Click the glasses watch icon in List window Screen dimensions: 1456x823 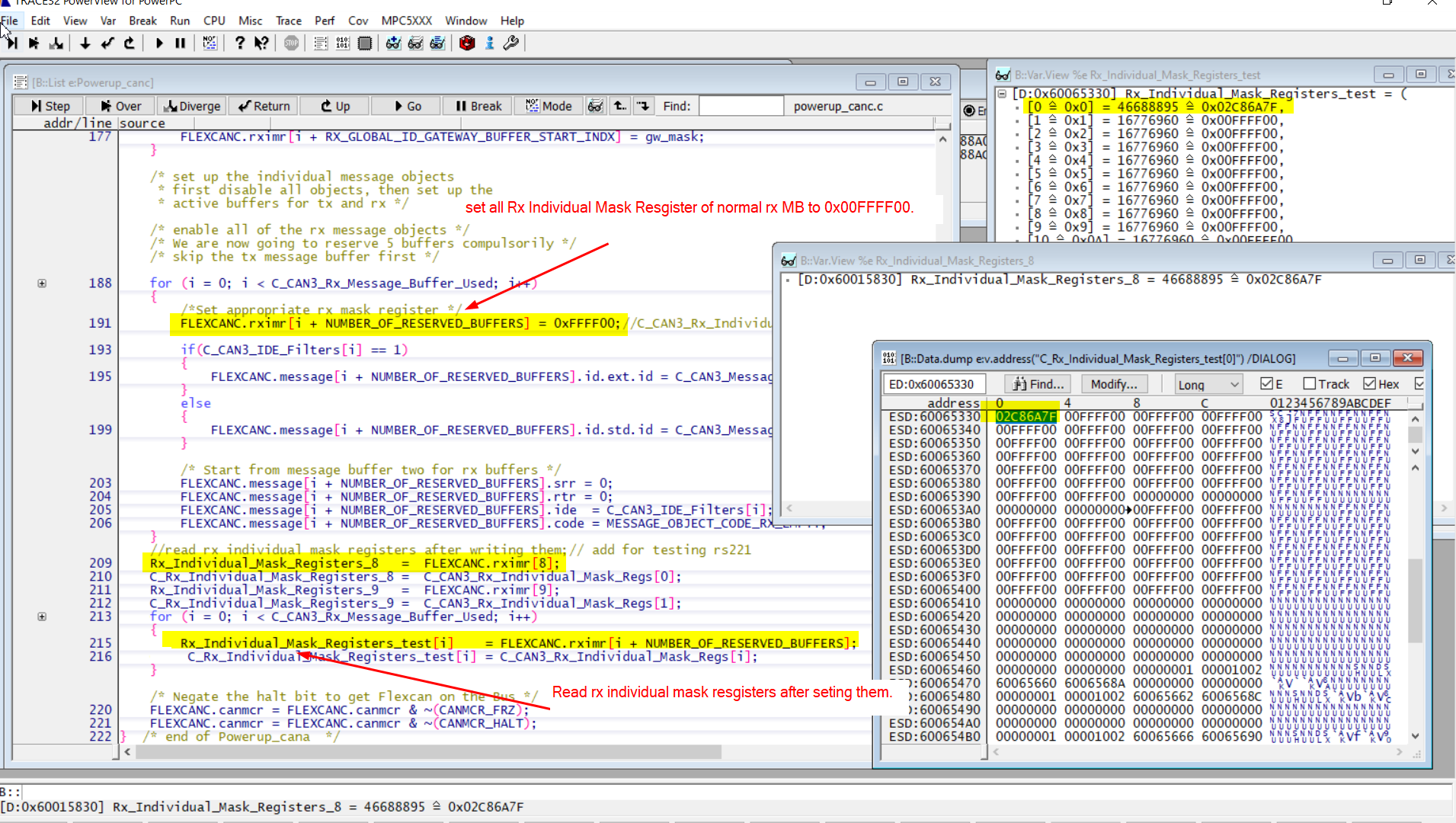click(x=595, y=106)
